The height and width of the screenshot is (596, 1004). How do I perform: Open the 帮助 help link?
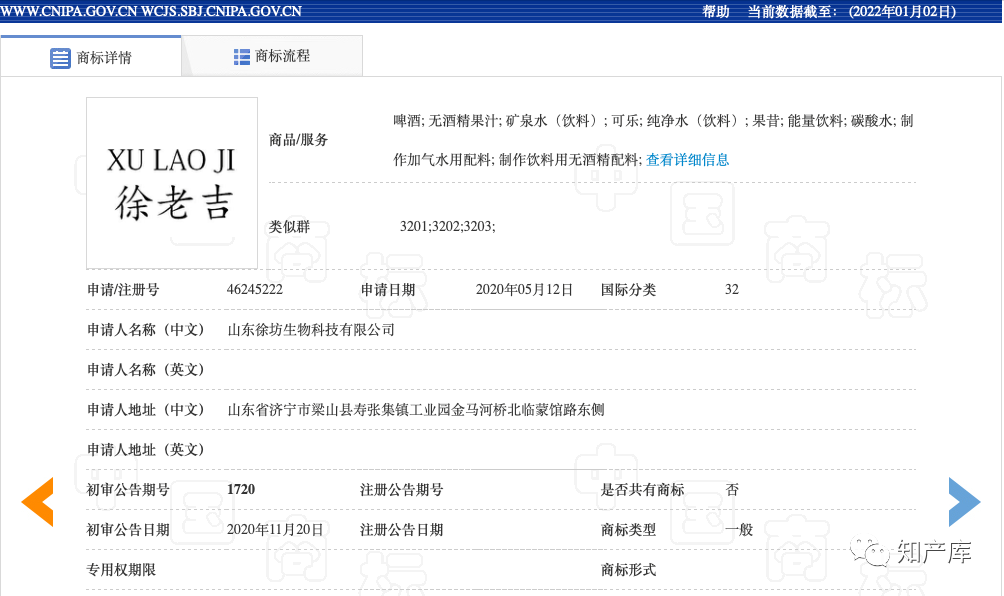click(714, 12)
